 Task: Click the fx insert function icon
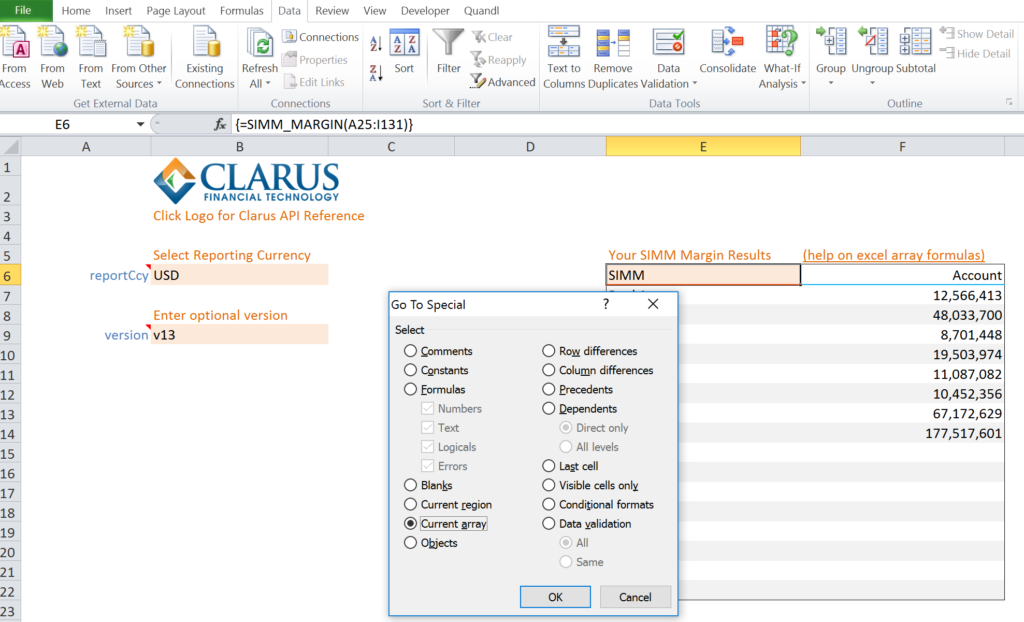(220, 124)
